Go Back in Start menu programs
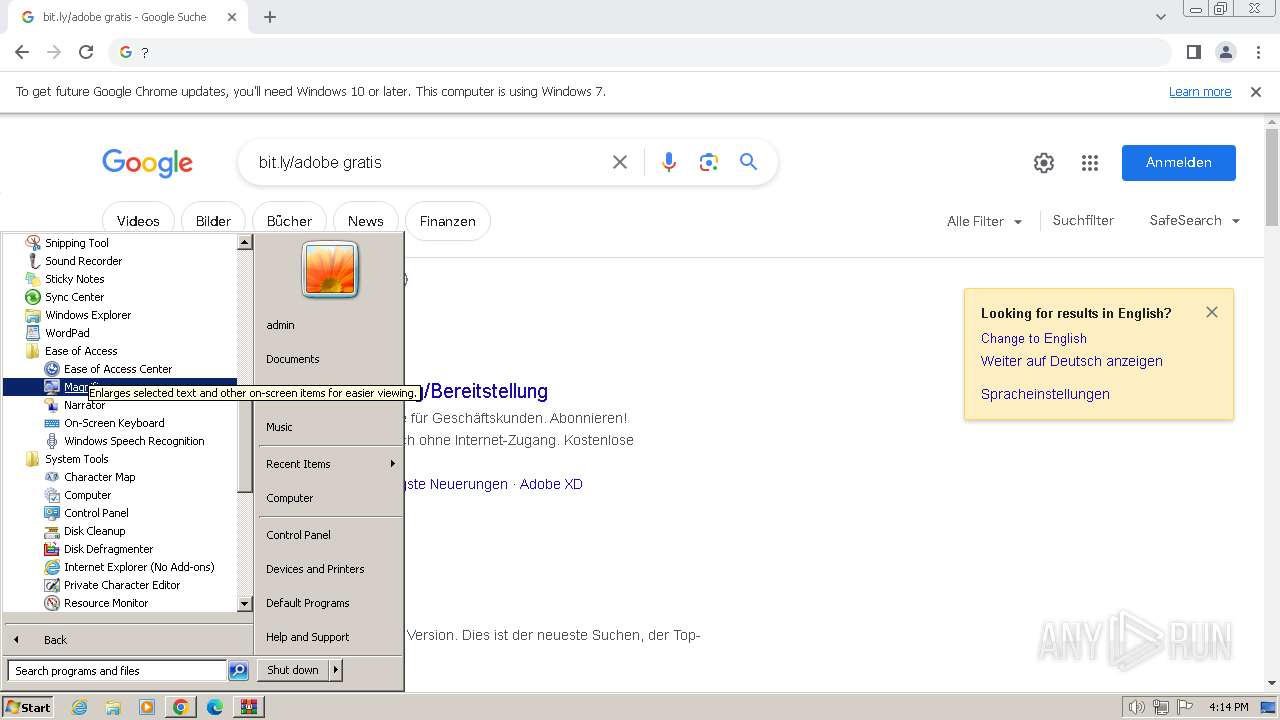This screenshot has height=720, width=1280. tap(55, 640)
